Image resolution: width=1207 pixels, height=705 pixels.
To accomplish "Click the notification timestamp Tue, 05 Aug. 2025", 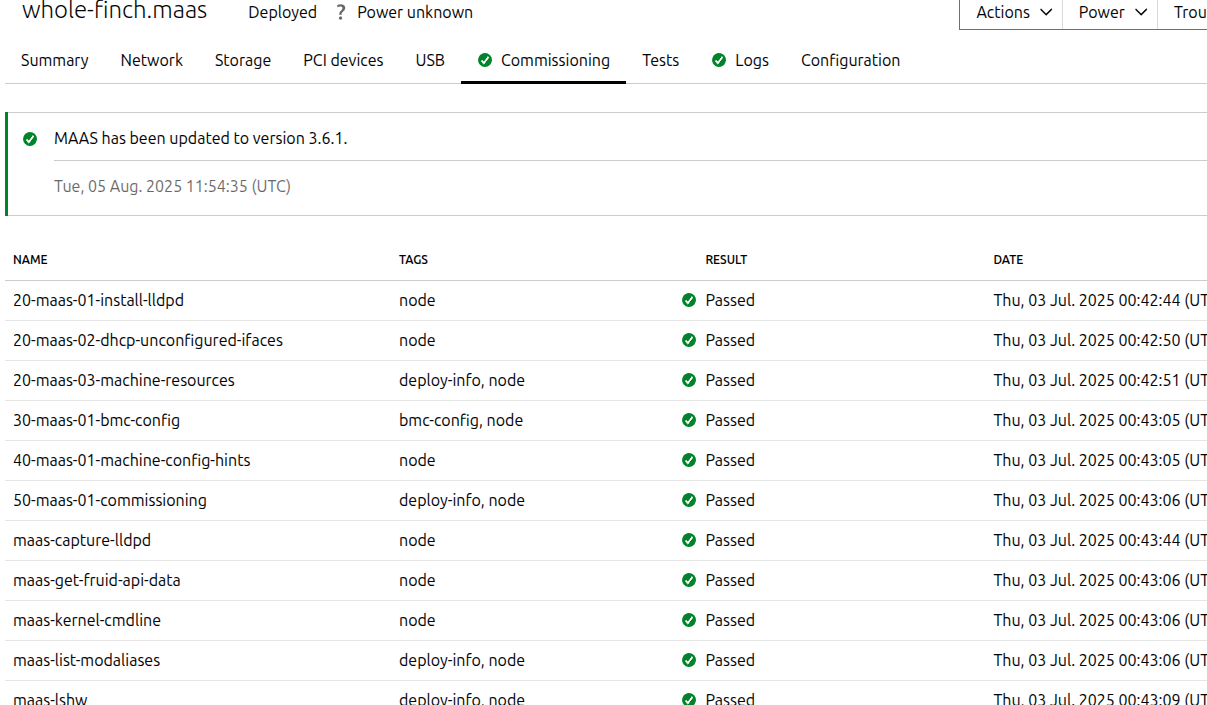I will pyautogui.click(x=172, y=186).
